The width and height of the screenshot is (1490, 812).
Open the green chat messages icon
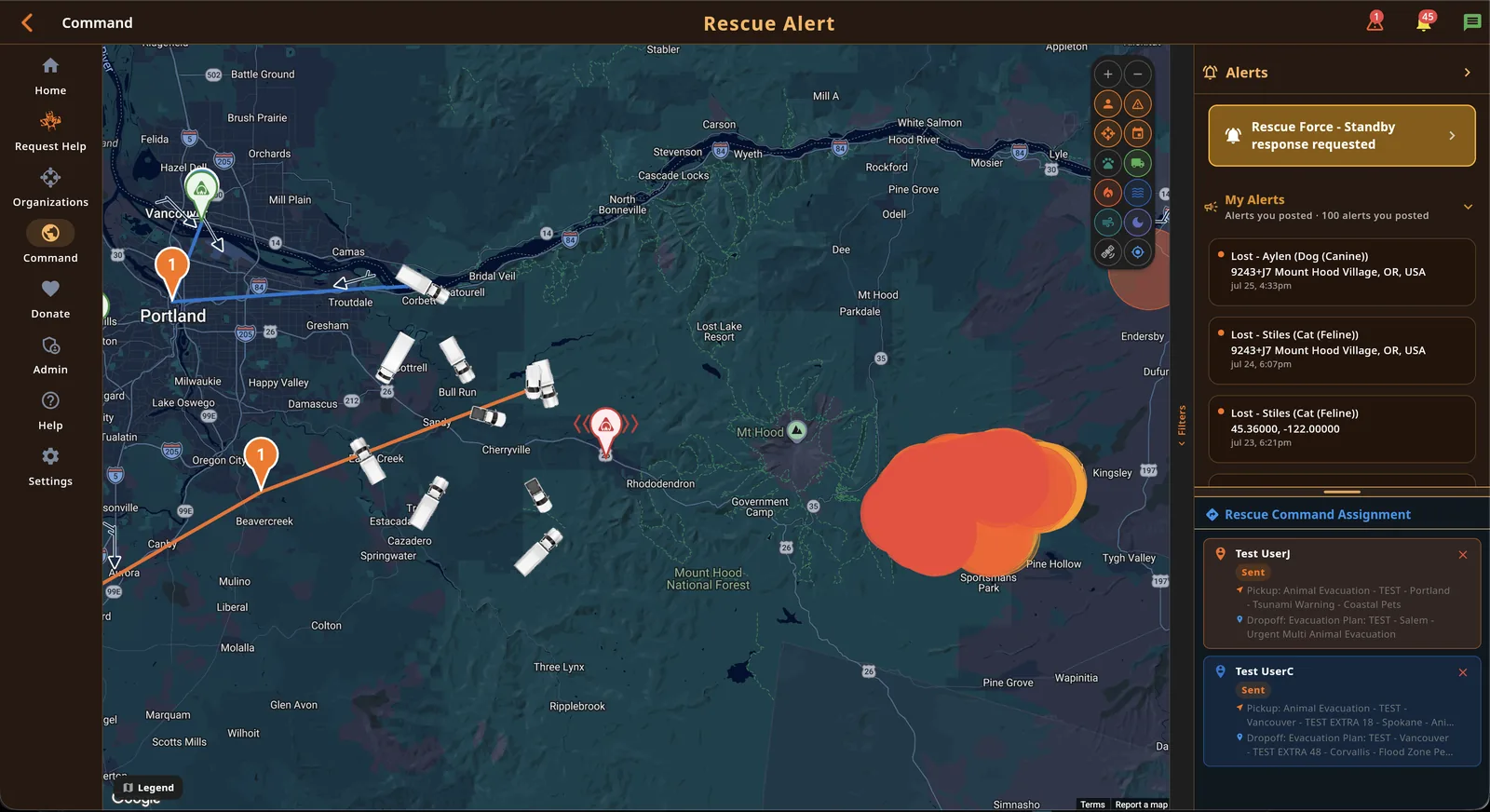point(1471,22)
